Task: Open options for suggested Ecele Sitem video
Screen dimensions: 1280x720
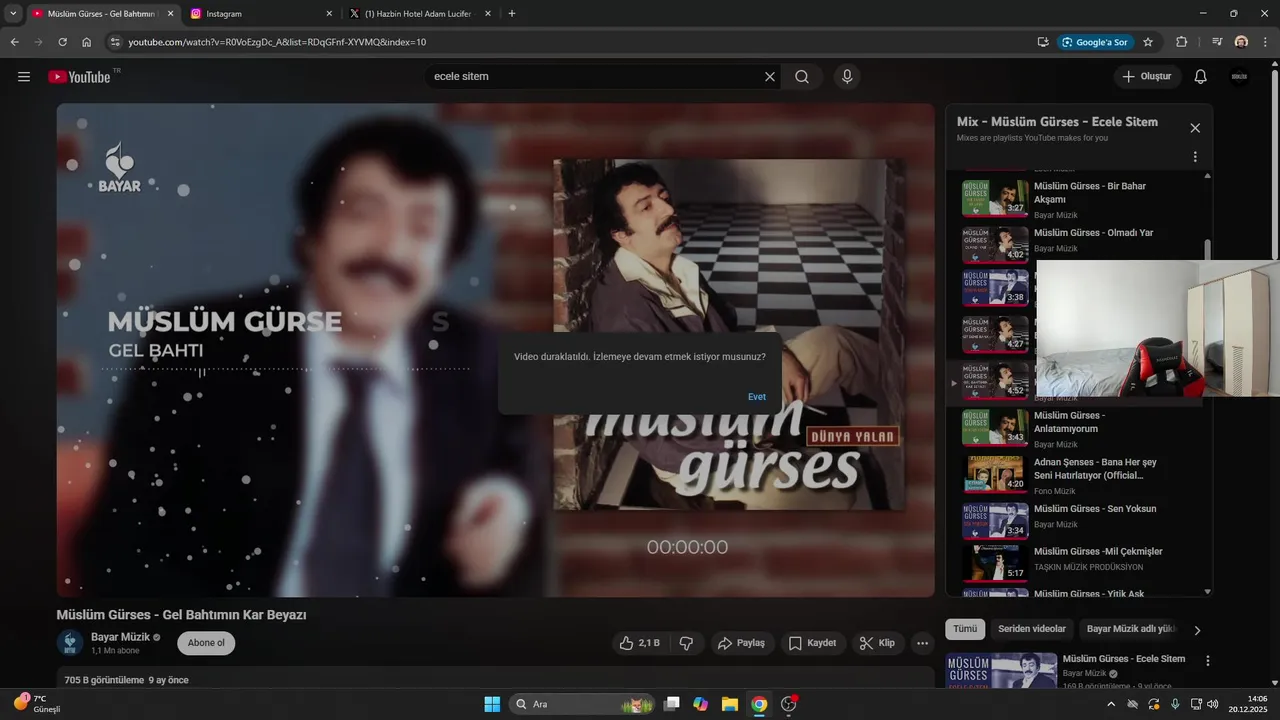Action: pos(1208,661)
